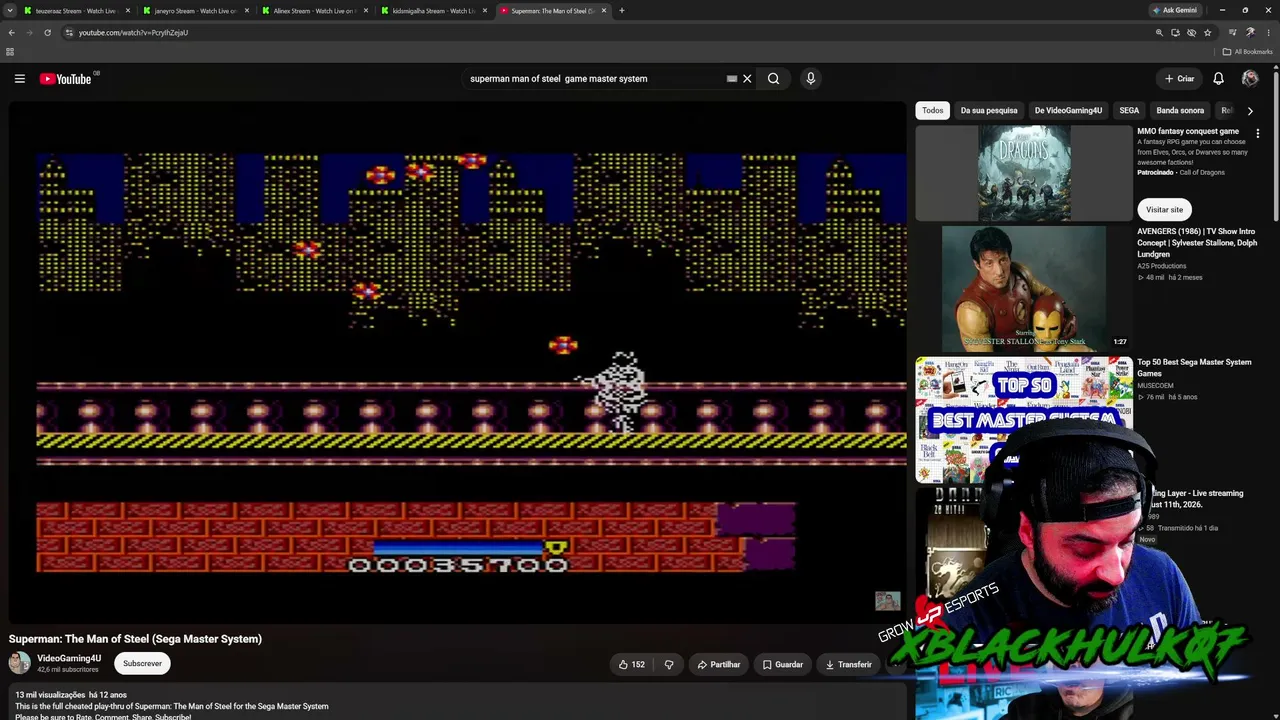Switch to the janeyro Stream tab
The width and height of the screenshot is (1280, 720).
[x=195, y=11]
